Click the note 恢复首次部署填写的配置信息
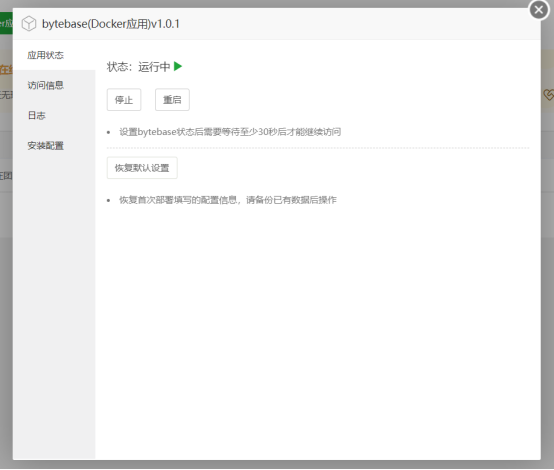This screenshot has width=554, height=470. click(228, 200)
